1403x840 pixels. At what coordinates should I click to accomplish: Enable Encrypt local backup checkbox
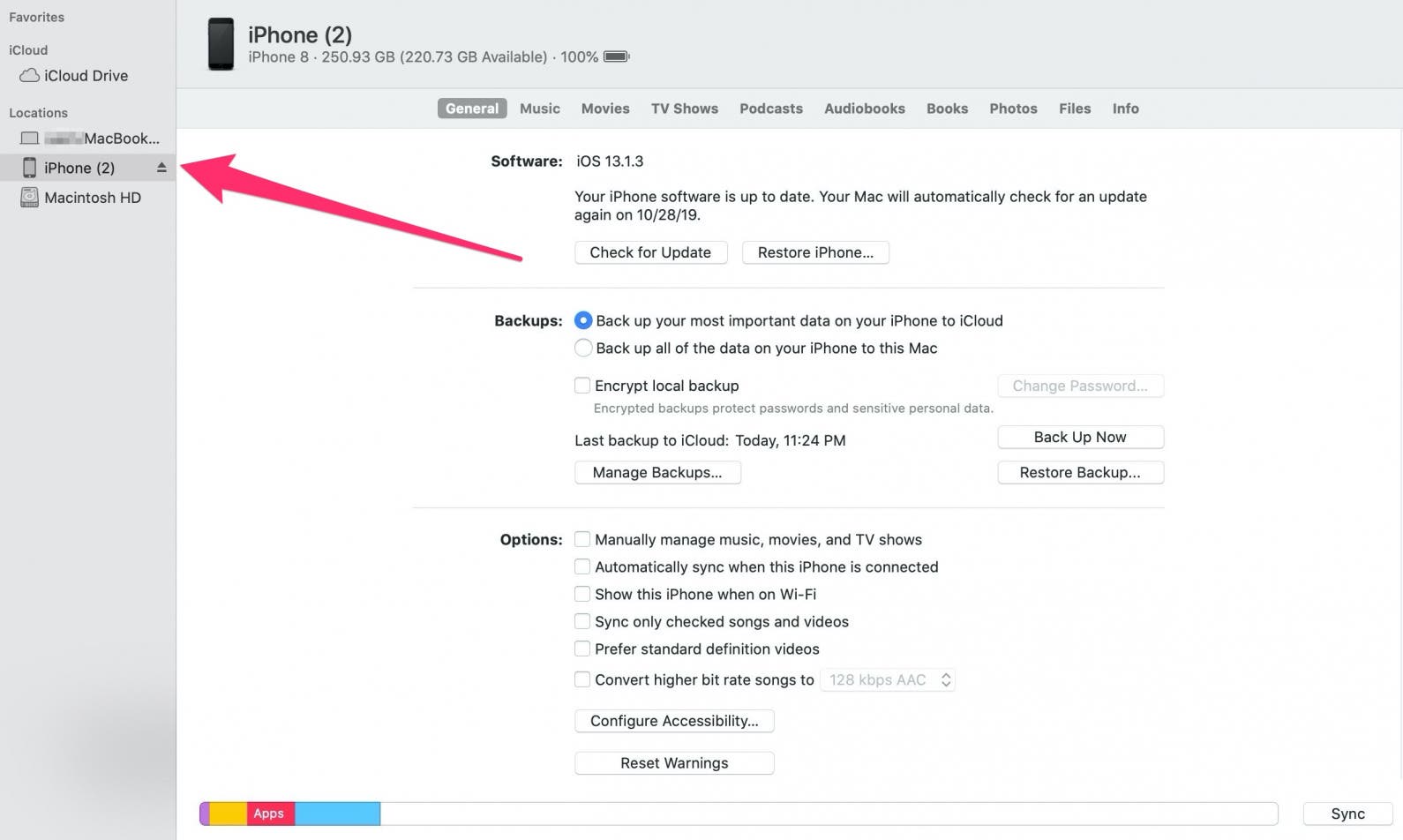point(582,386)
